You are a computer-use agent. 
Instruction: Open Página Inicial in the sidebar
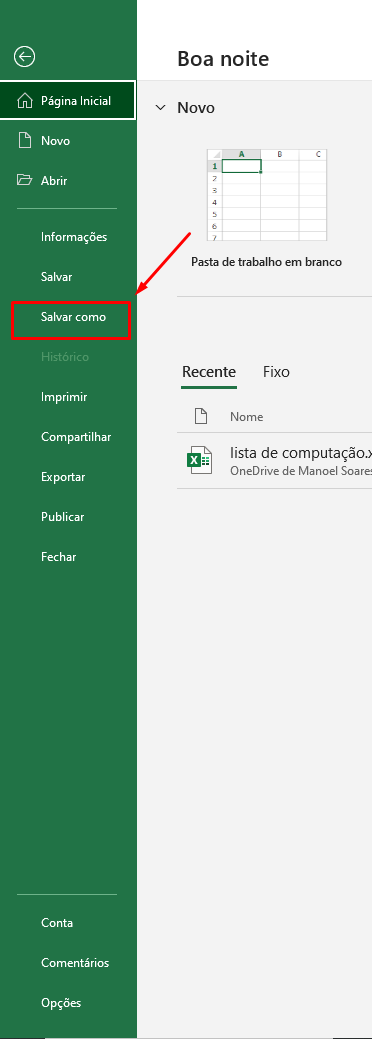(68, 101)
